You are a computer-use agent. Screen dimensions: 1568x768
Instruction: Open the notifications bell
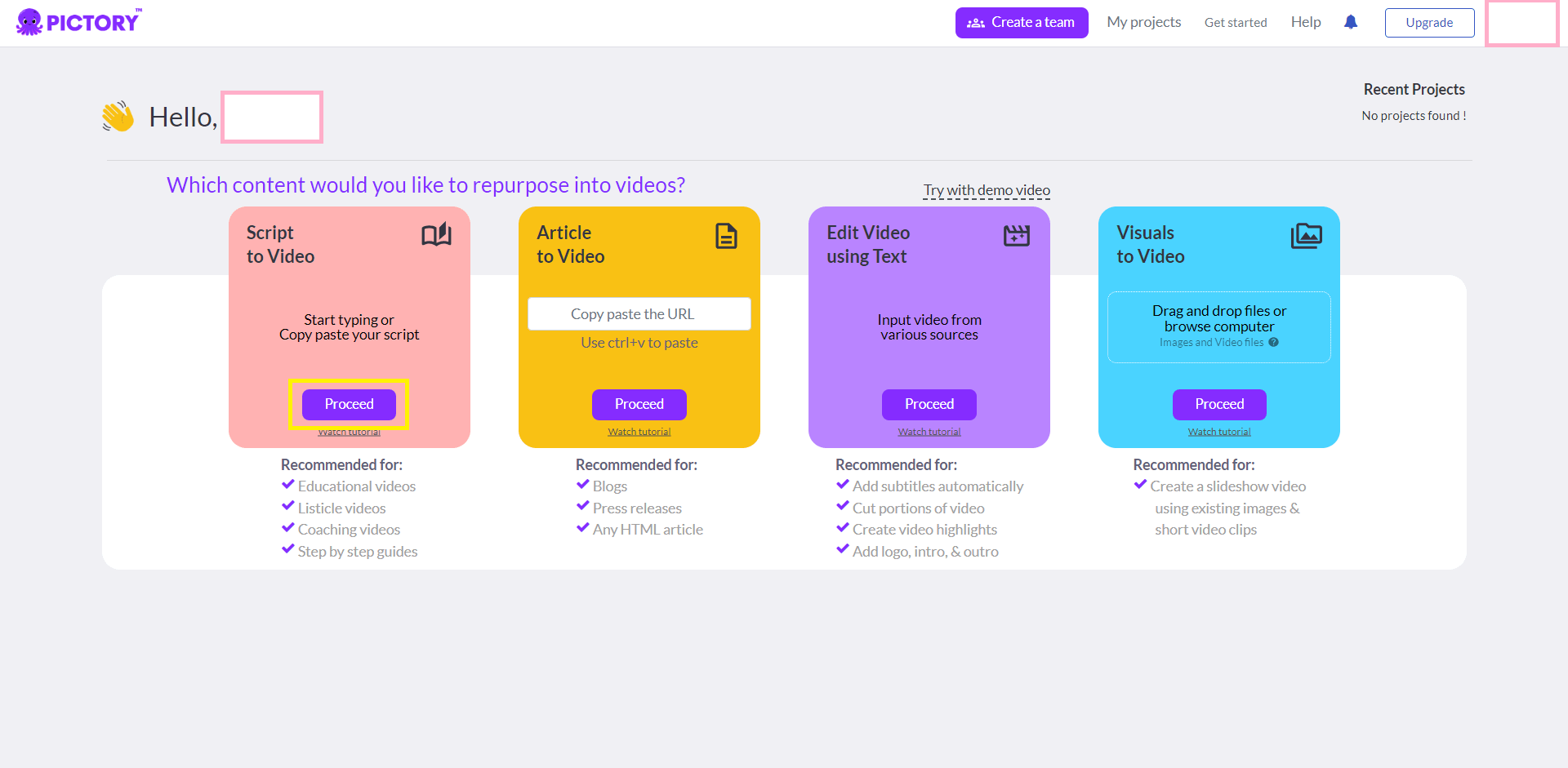(x=1351, y=22)
